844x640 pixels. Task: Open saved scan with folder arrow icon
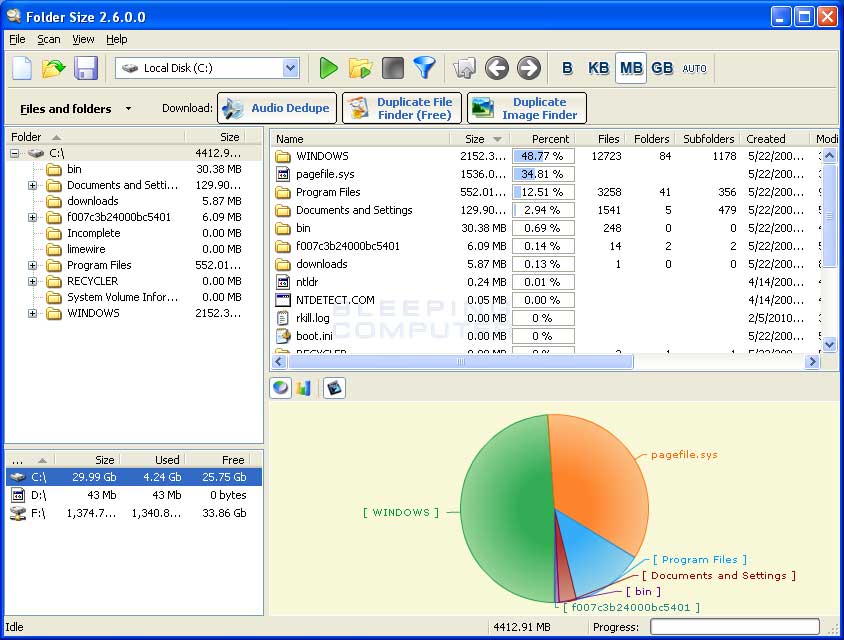click(54, 68)
